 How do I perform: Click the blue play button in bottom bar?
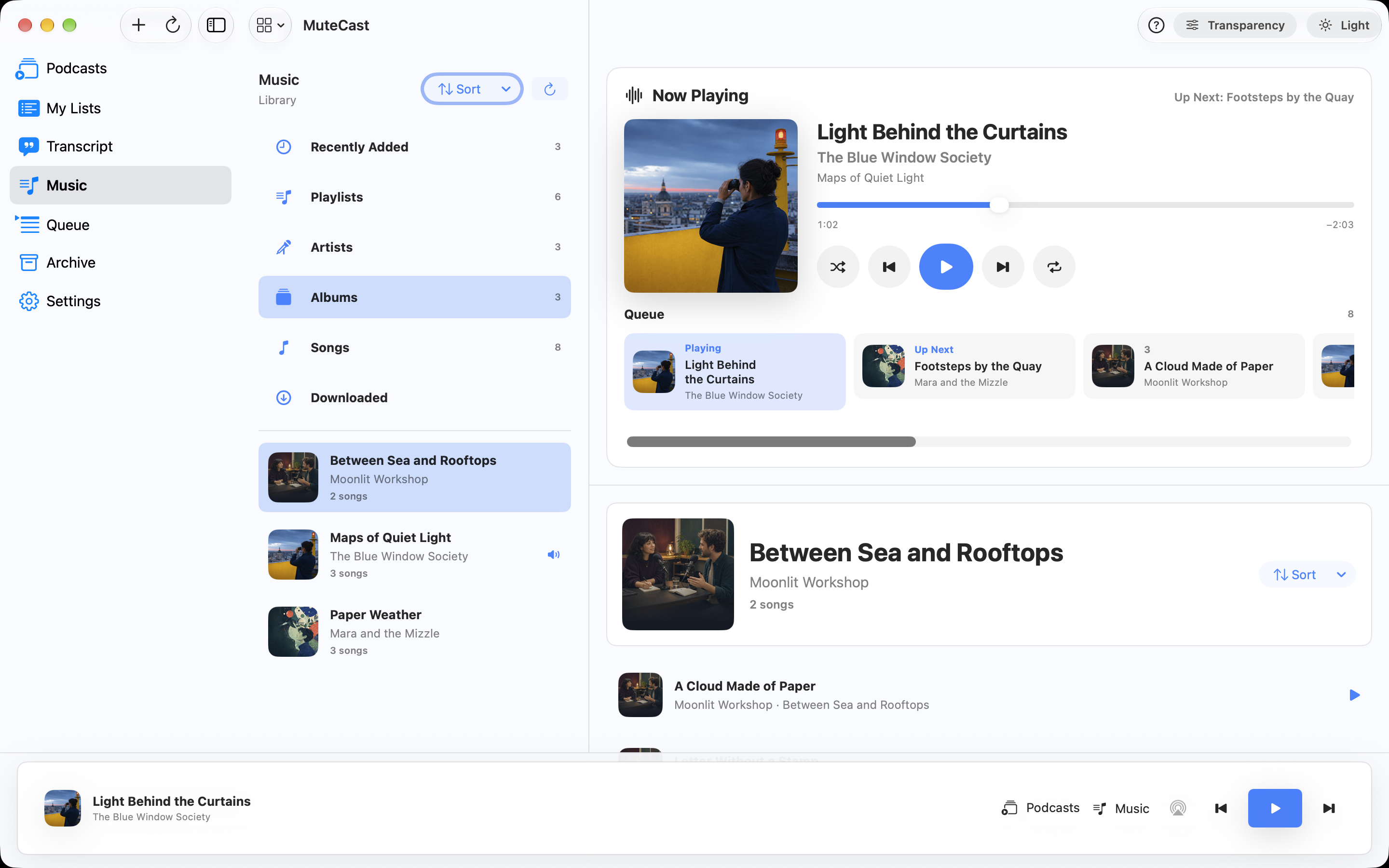pos(1275,808)
